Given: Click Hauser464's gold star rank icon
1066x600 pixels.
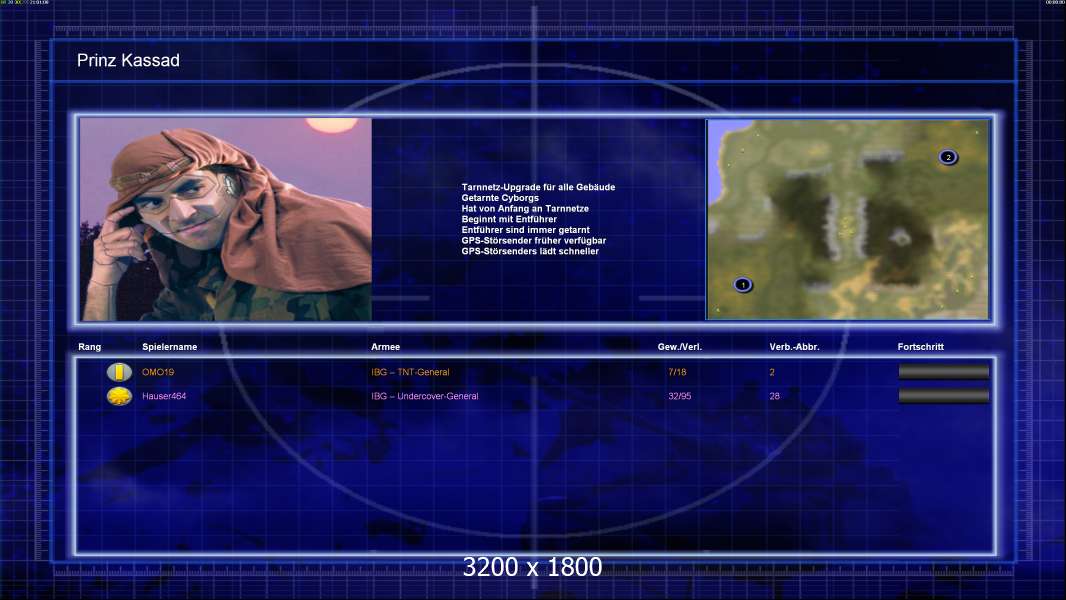Looking at the screenshot, I should (x=119, y=396).
